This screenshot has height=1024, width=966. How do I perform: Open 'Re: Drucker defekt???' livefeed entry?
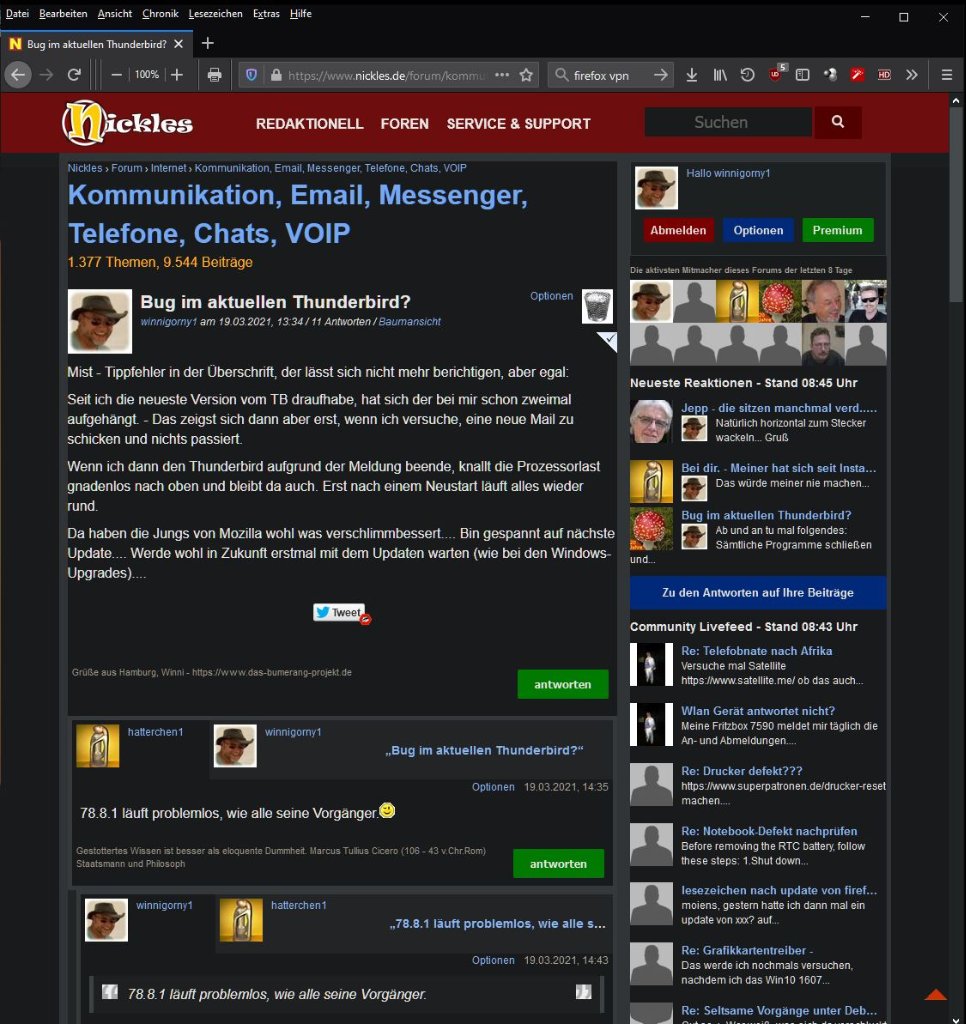click(741, 771)
